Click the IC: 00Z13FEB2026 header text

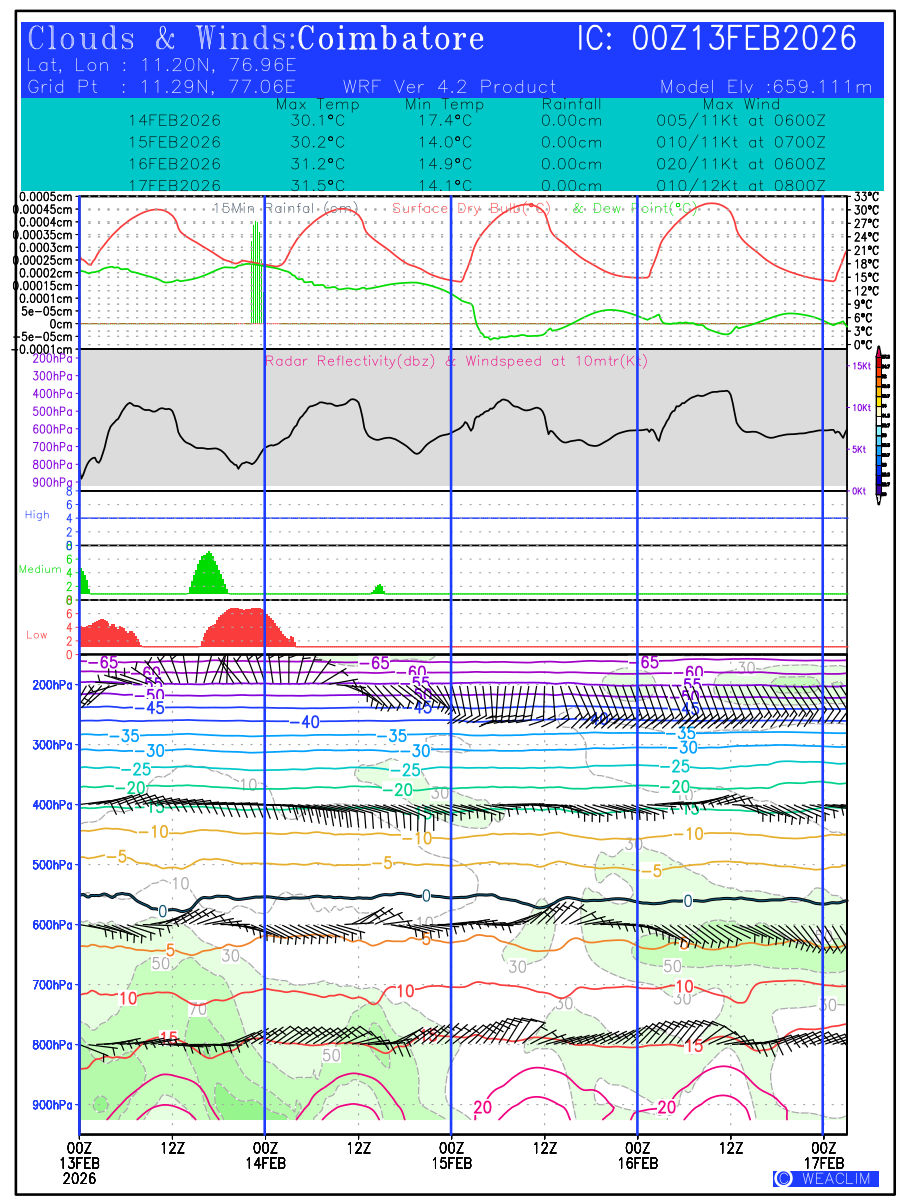[717, 39]
